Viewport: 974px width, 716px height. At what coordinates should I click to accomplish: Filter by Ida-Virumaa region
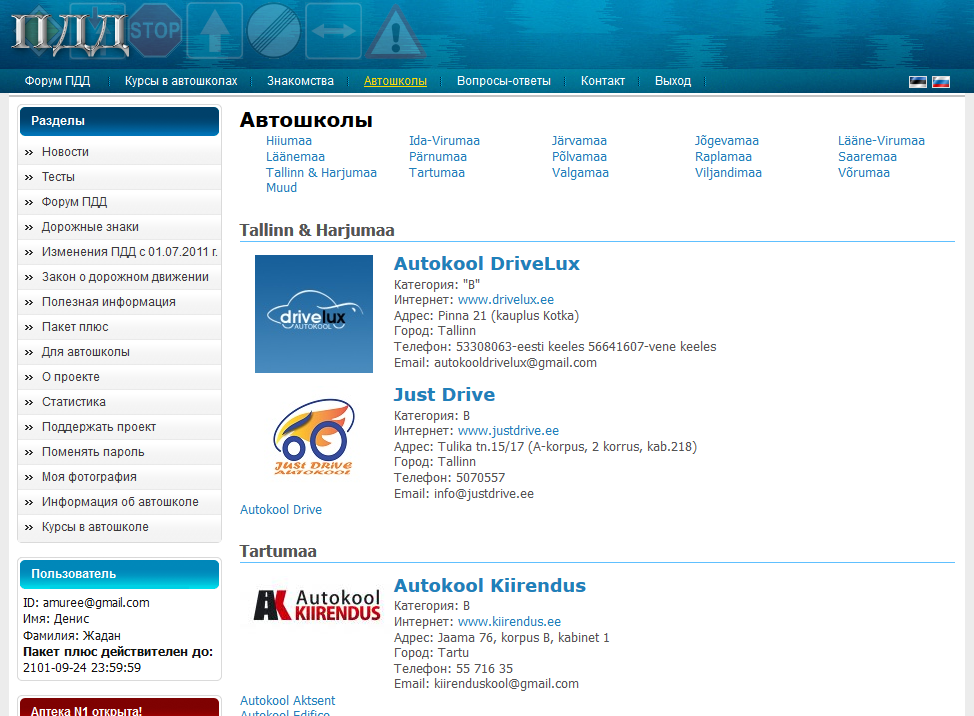[x=444, y=141]
